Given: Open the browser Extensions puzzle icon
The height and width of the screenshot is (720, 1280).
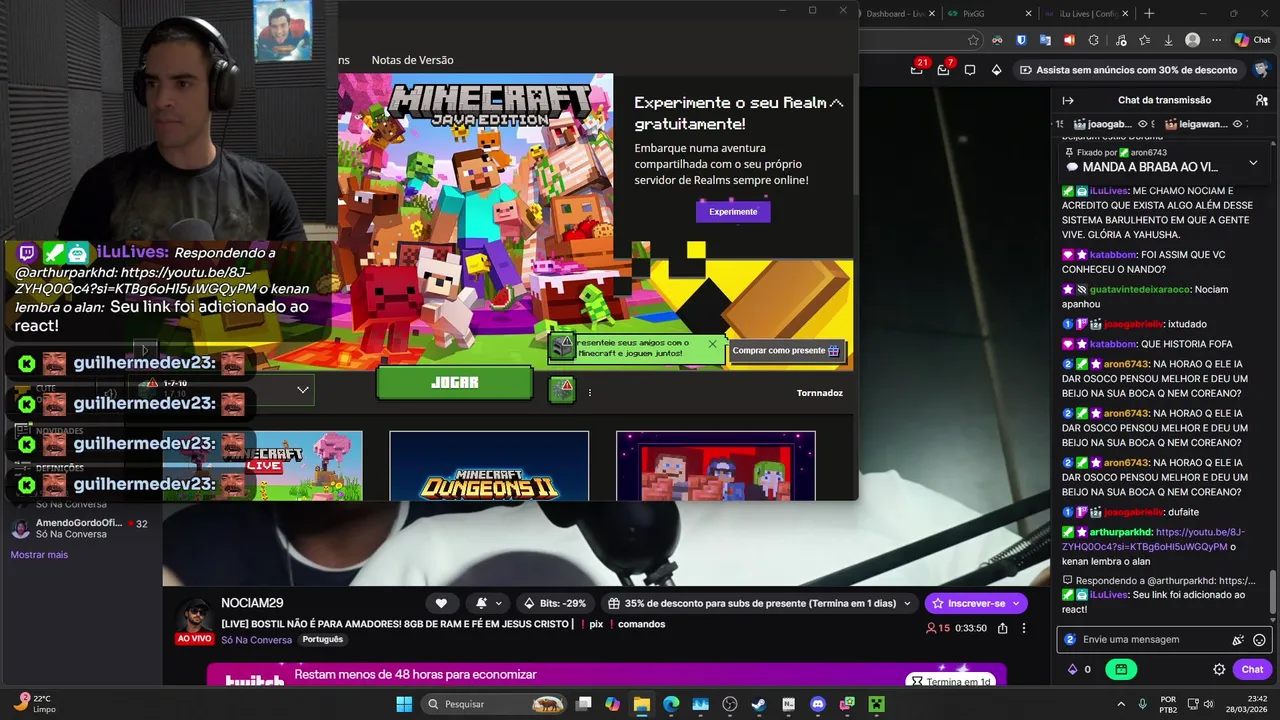Looking at the screenshot, I should coord(1093,40).
